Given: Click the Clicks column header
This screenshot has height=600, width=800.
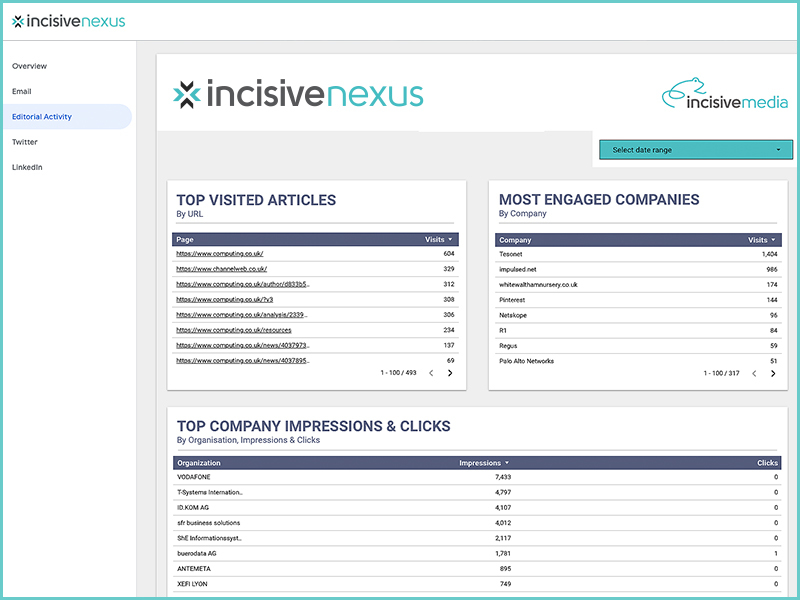Looking at the screenshot, I should click(x=767, y=463).
